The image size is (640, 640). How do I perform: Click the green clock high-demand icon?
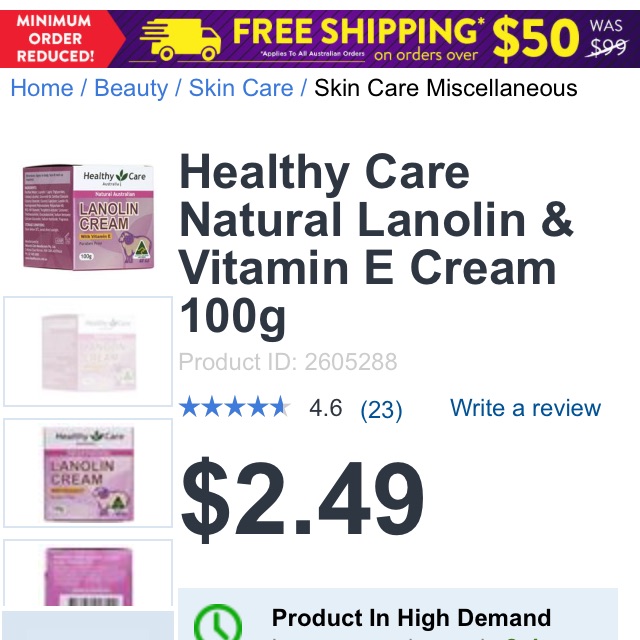pyautogui.click(x=218, y=622)
